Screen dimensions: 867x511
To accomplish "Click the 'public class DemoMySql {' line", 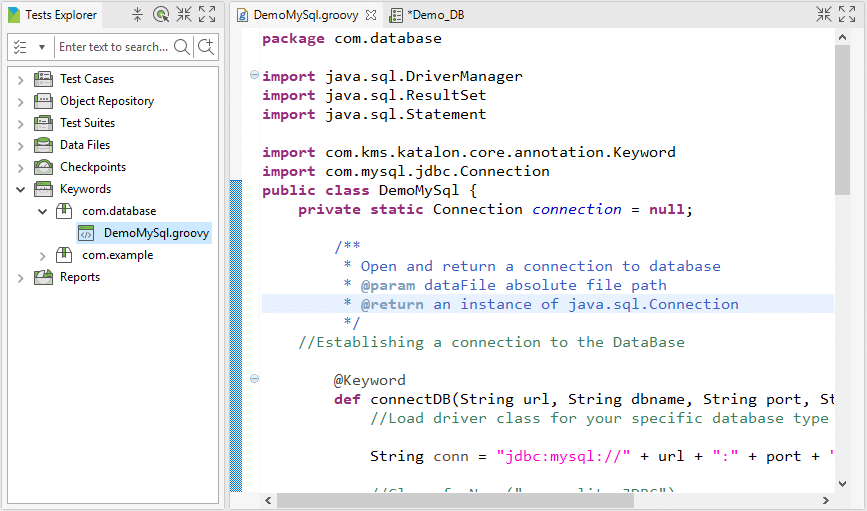I will [369, 191].
